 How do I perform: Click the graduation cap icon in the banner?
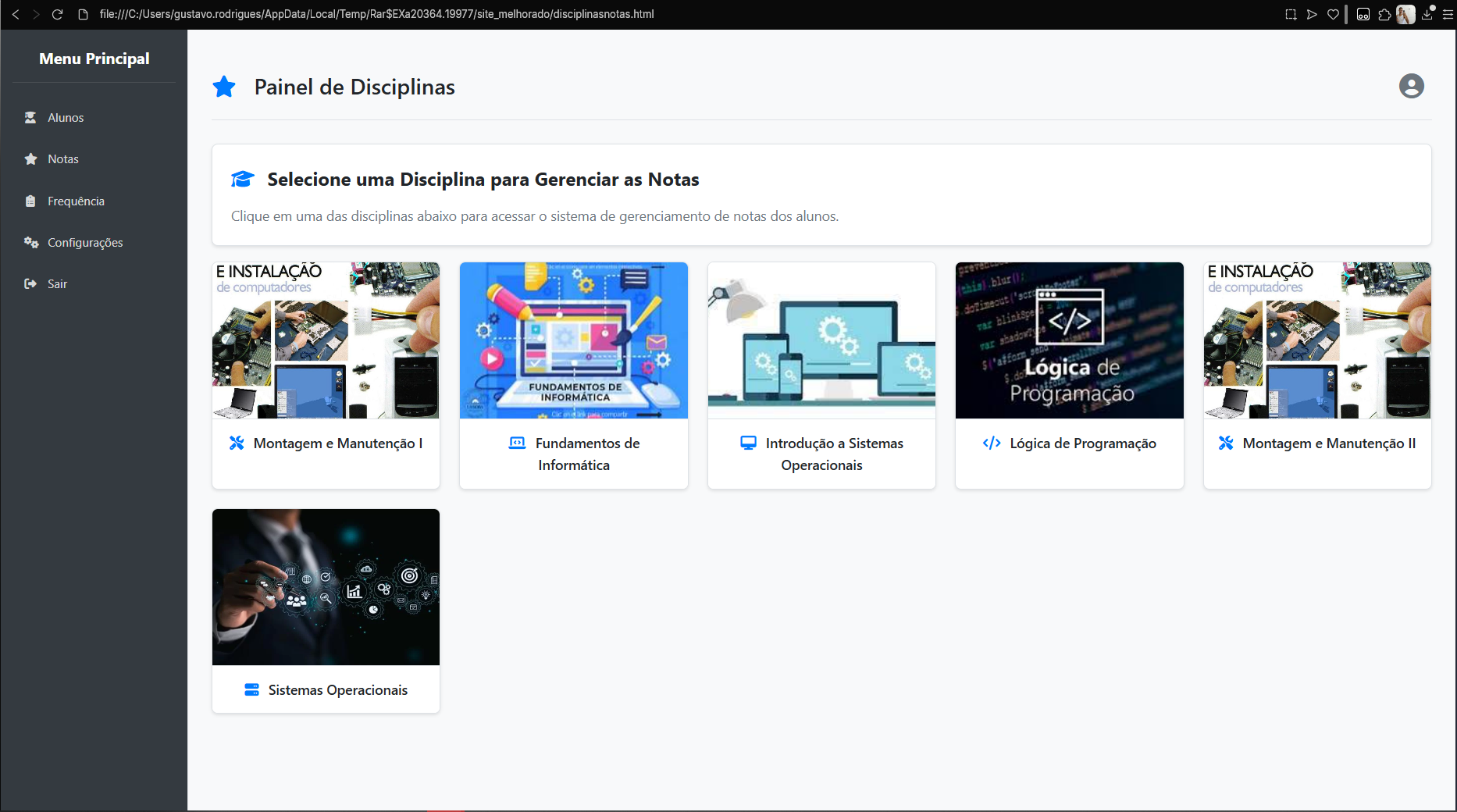(243, 180)
